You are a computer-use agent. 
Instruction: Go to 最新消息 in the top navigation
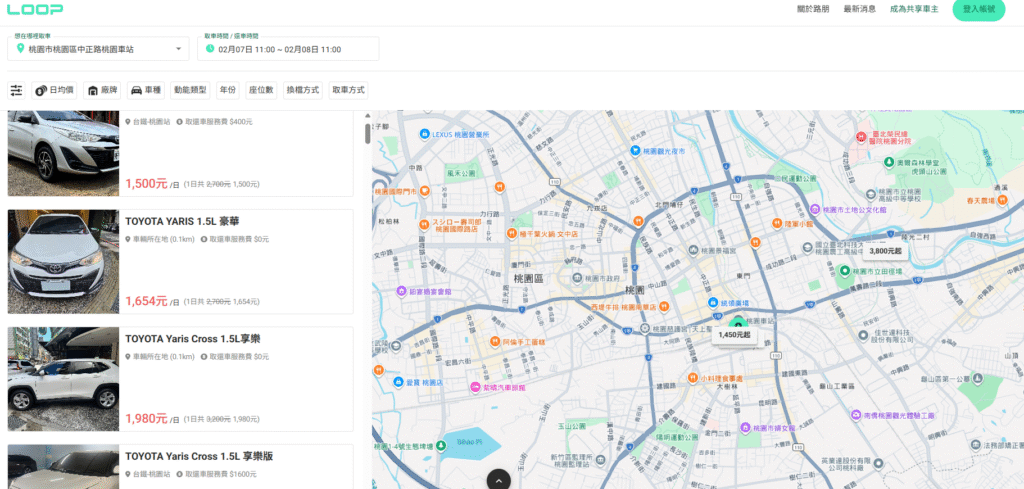(x=859, y=10)
